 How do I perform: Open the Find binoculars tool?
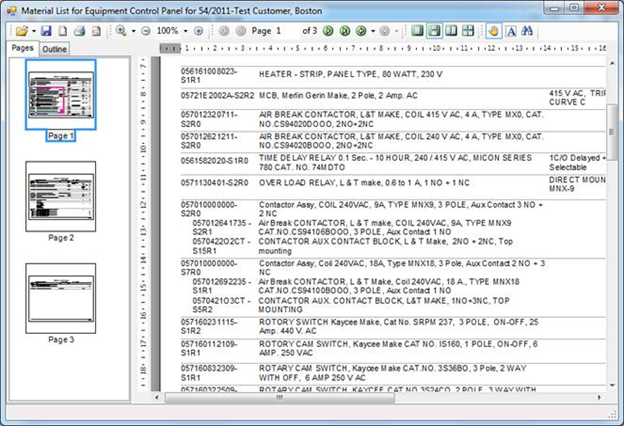point(527,31)
